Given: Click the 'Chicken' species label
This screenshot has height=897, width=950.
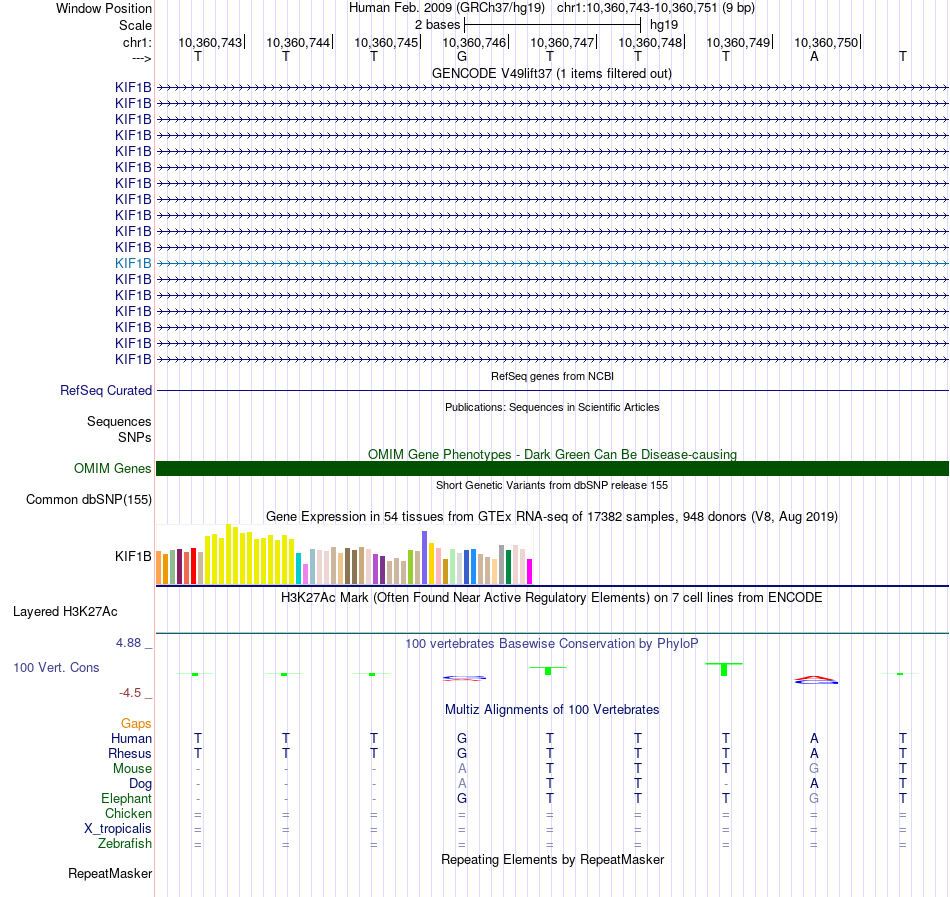Looking at the screenshot, I should [128, 813].
